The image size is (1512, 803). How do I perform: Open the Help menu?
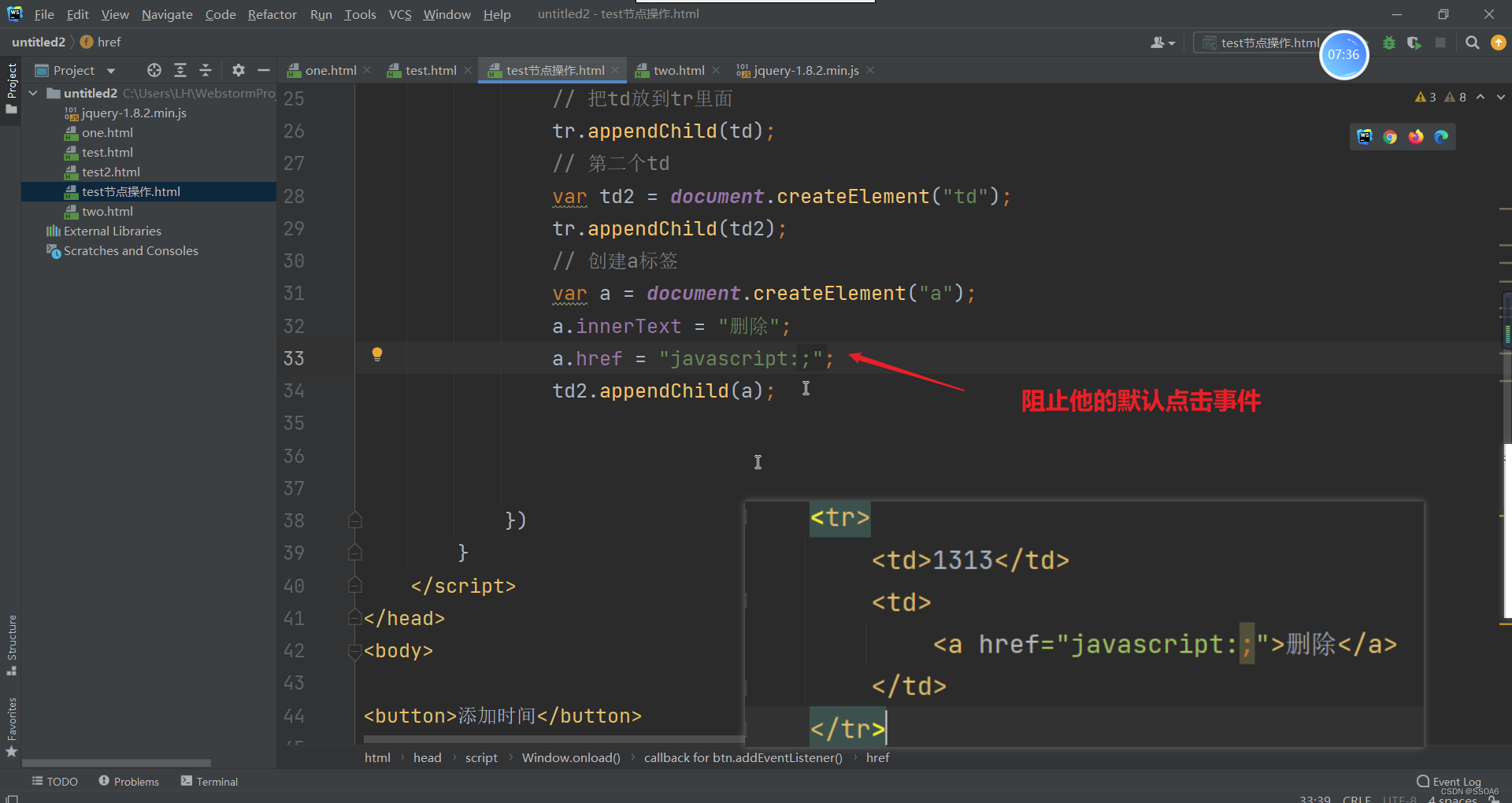click(497, 14)
